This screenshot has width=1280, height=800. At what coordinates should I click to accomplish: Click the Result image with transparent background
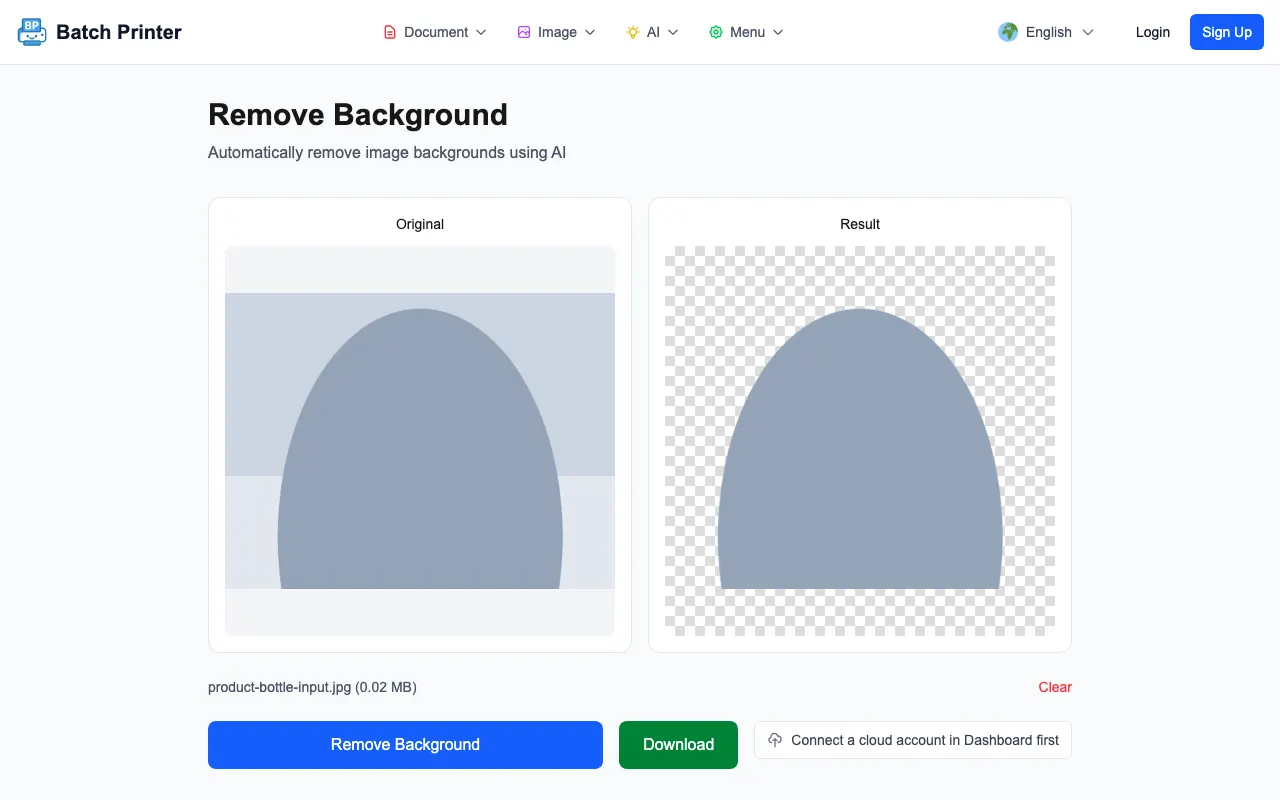(x=860, y=441)
